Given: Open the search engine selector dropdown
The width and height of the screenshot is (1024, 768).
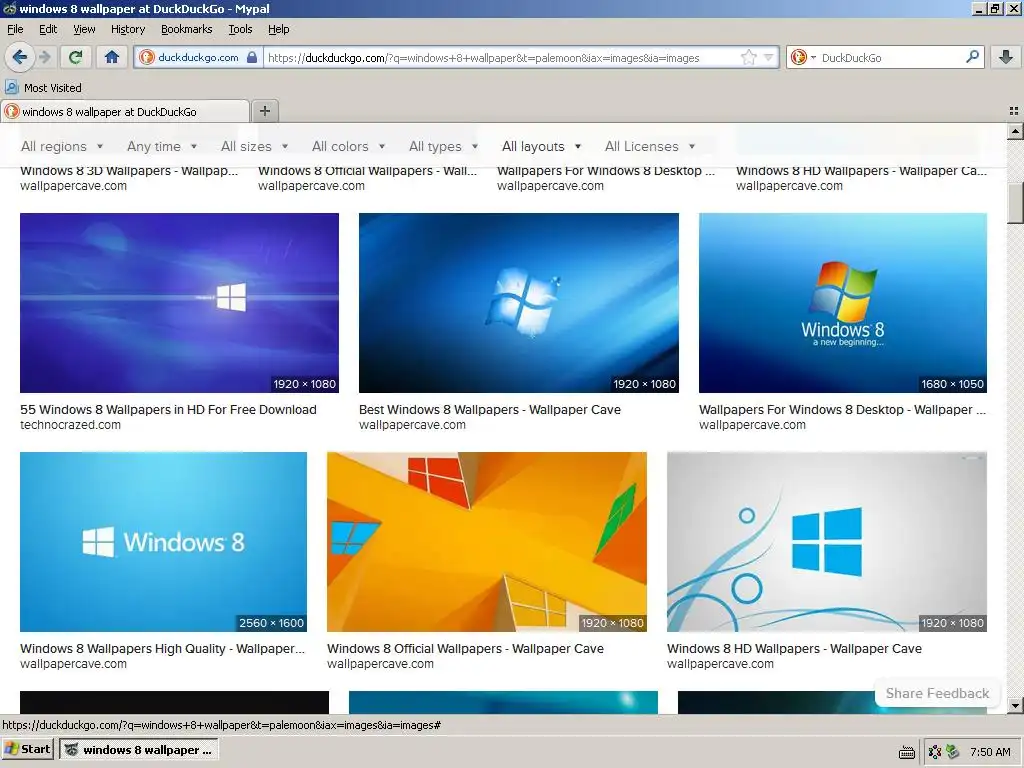Looking at the screenshot, I should coord(803,57).
